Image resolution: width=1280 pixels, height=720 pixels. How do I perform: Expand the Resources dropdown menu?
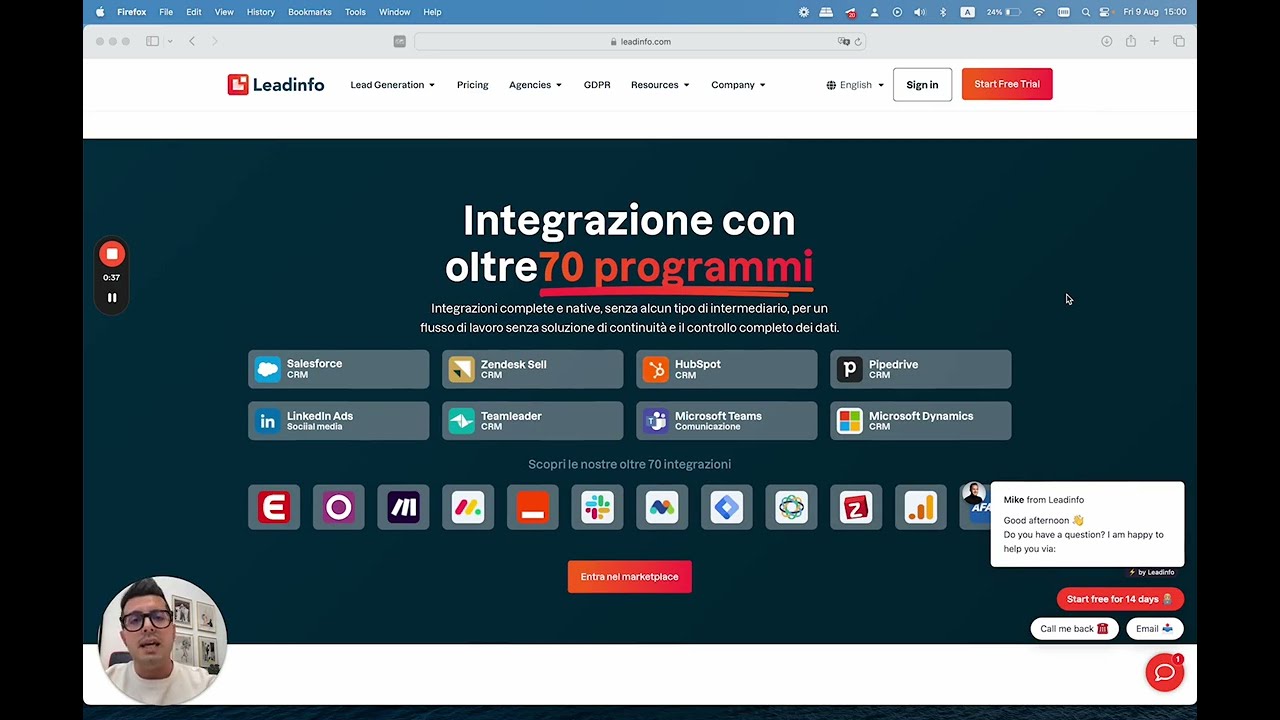point(660,85)
